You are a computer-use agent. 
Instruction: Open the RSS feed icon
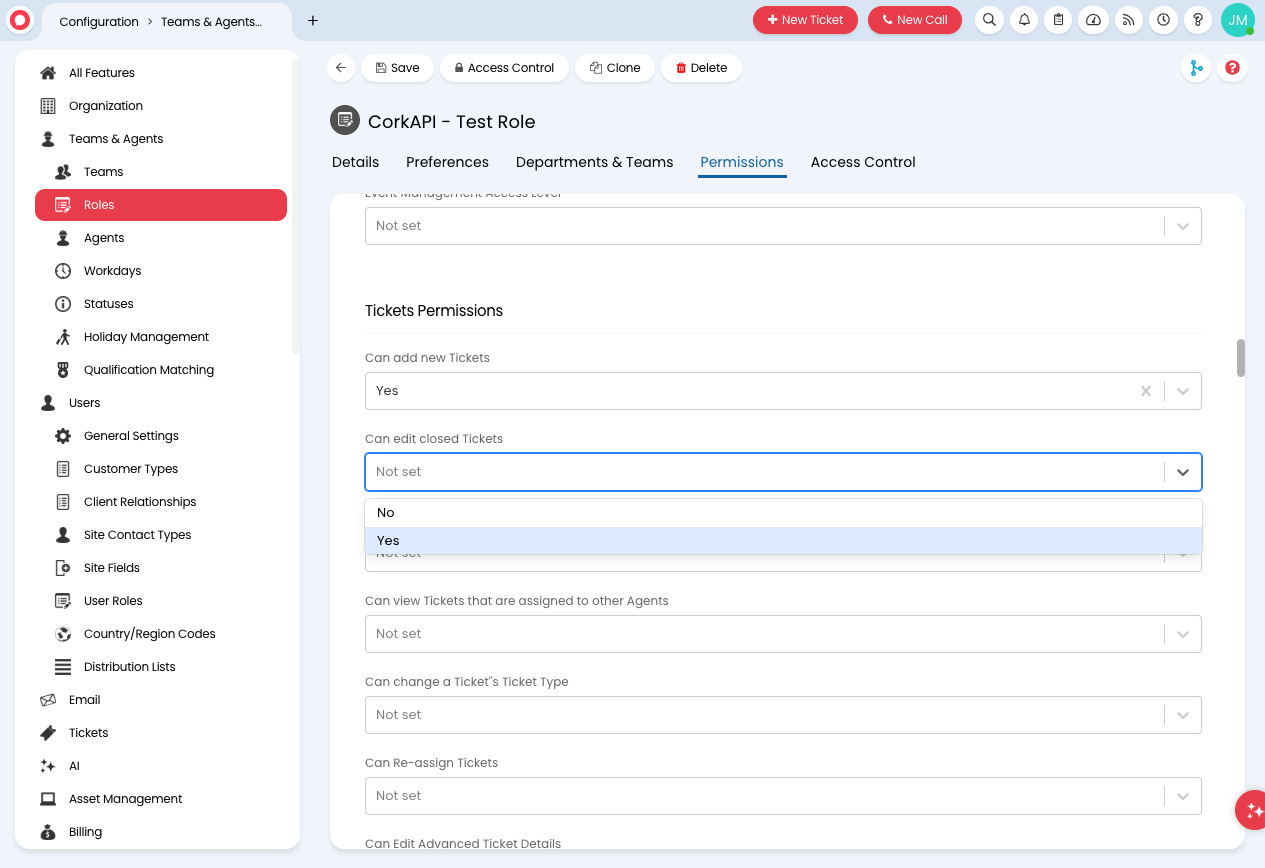coord(1129,20)
